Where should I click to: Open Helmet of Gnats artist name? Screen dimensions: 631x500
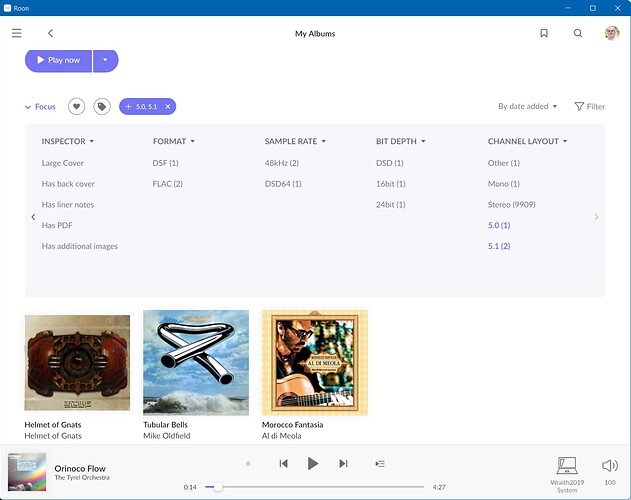[x=53, y=436]
